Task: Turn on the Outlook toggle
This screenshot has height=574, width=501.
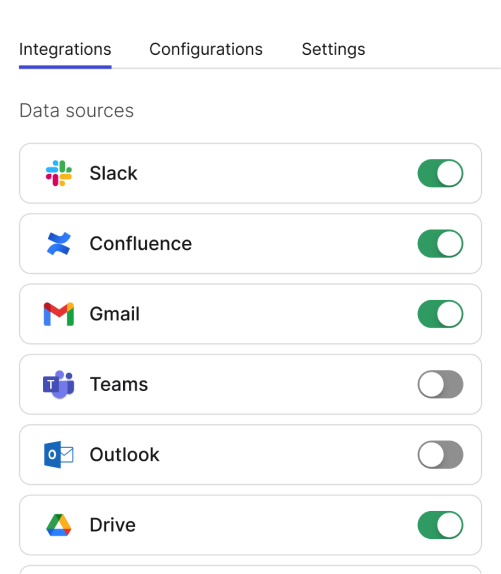Action: [440, 455]
